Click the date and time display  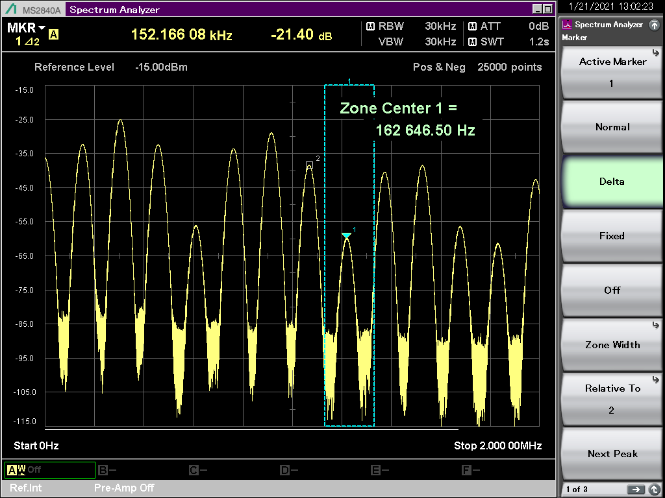pos(611,6)
